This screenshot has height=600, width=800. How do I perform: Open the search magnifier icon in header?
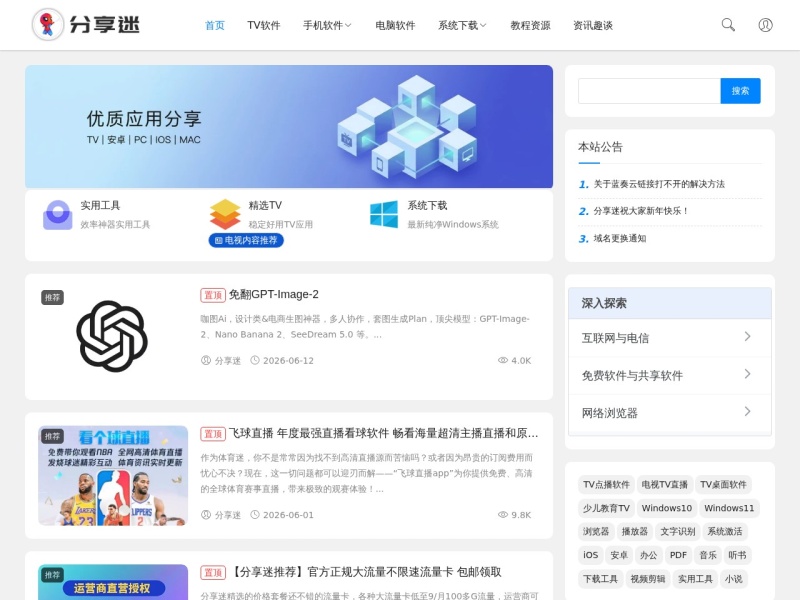(728, 24)
